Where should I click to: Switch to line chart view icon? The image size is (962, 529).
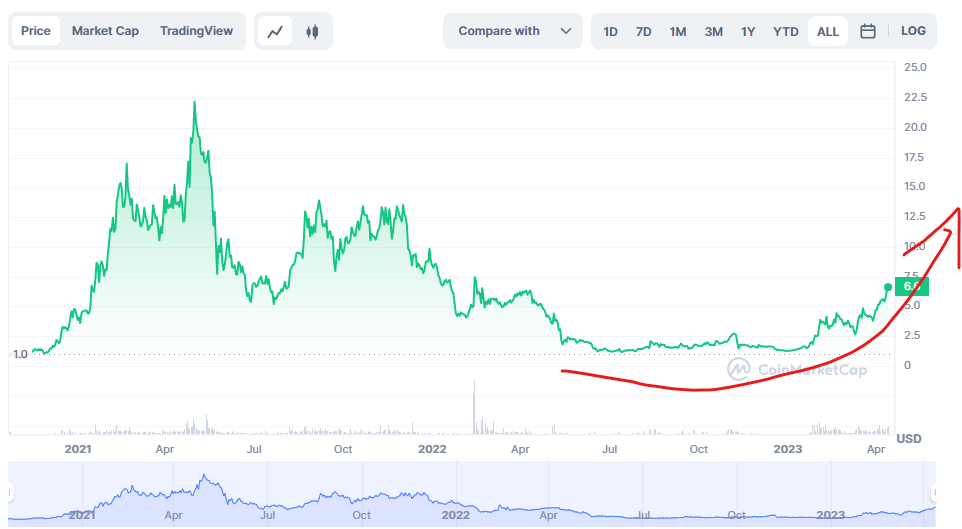[275, 31]
